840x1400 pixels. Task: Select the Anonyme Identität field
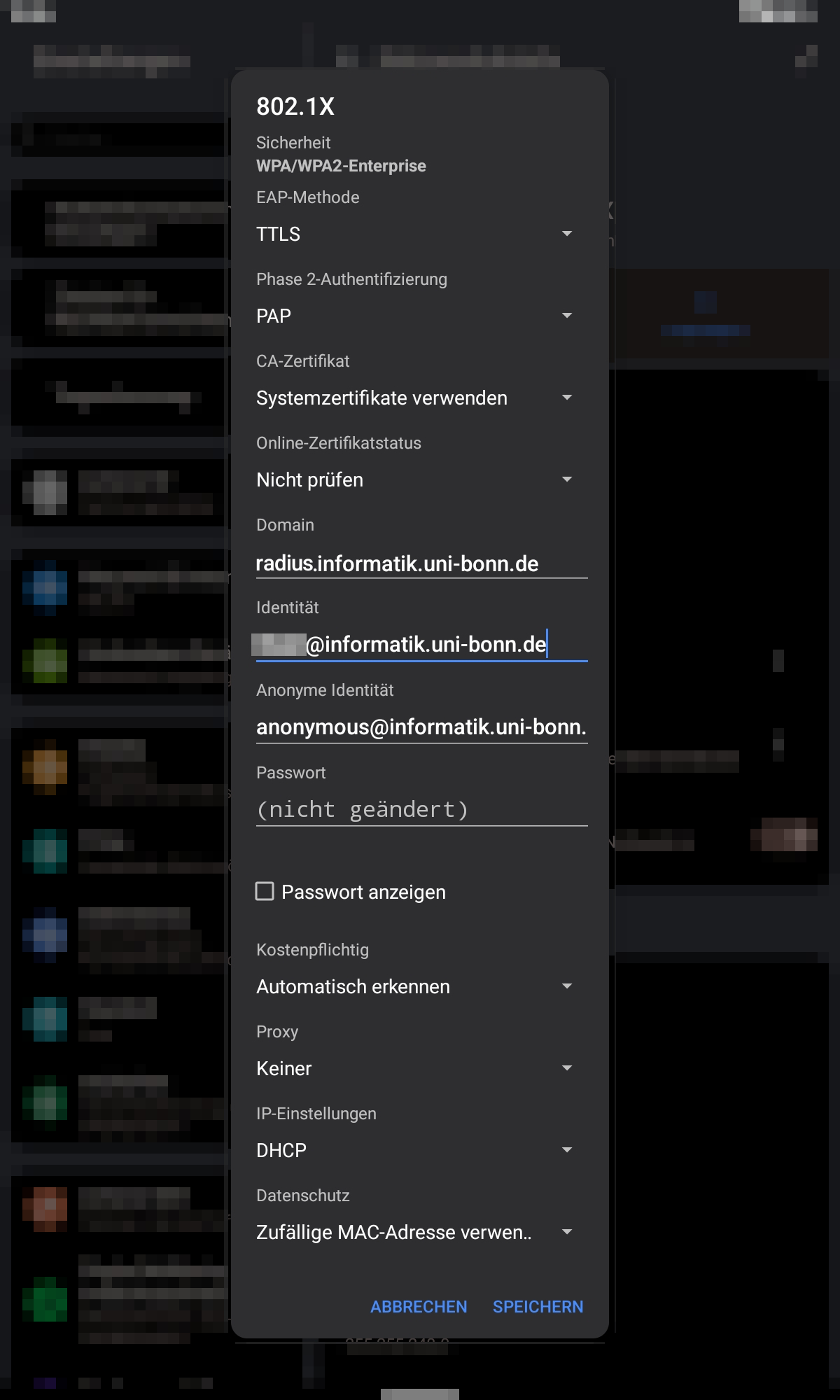coord(421,727)
